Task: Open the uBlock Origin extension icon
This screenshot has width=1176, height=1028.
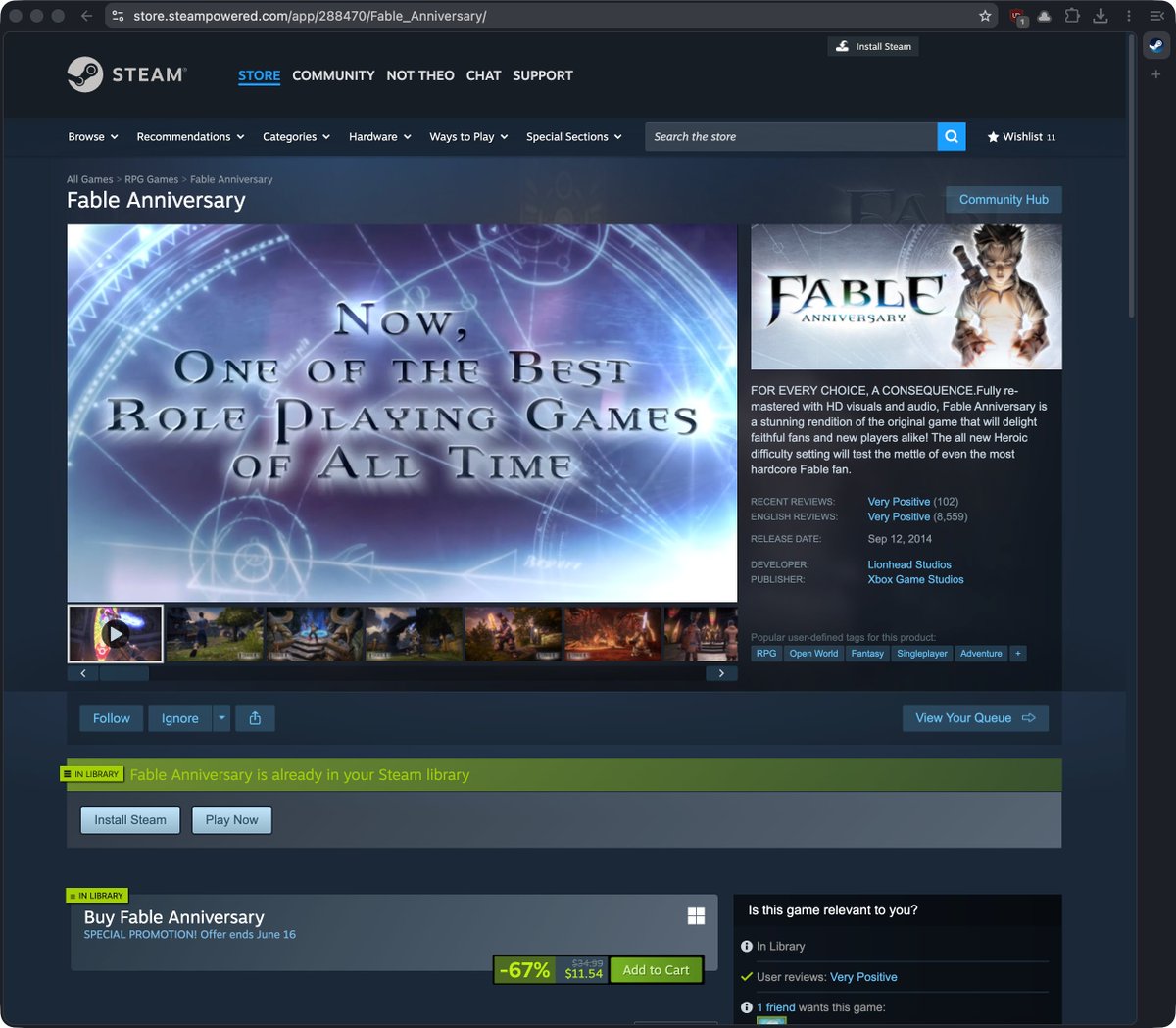Action: 1017,16
